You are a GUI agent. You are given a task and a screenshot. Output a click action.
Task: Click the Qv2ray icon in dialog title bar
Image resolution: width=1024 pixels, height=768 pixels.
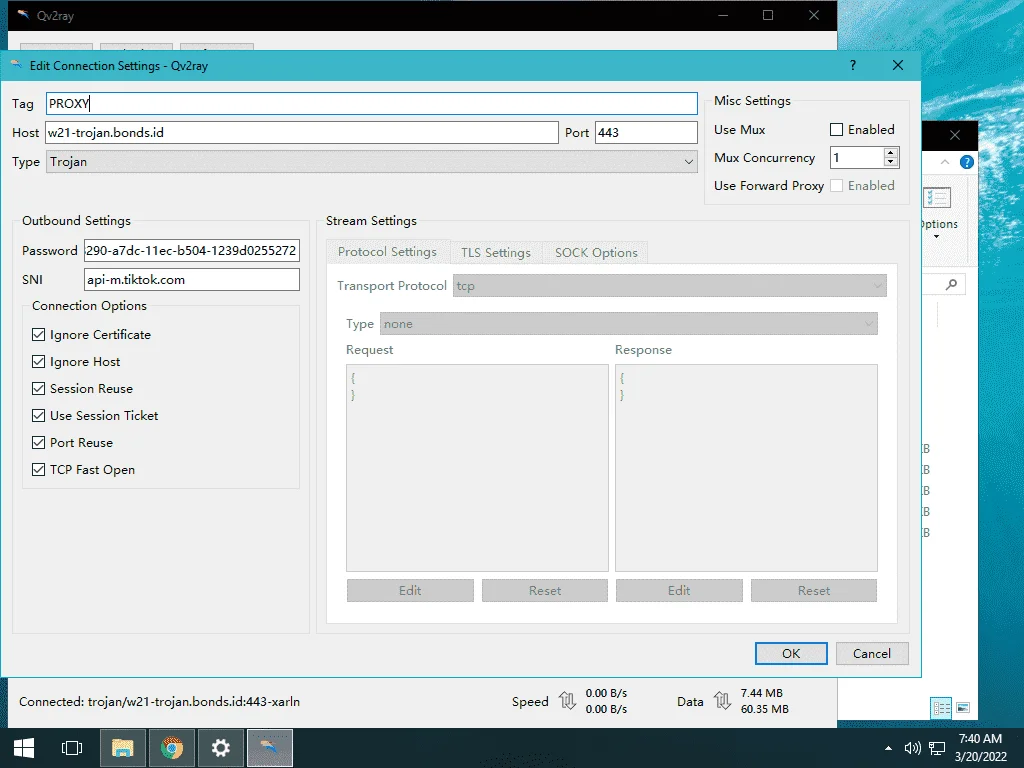point(16,65)
